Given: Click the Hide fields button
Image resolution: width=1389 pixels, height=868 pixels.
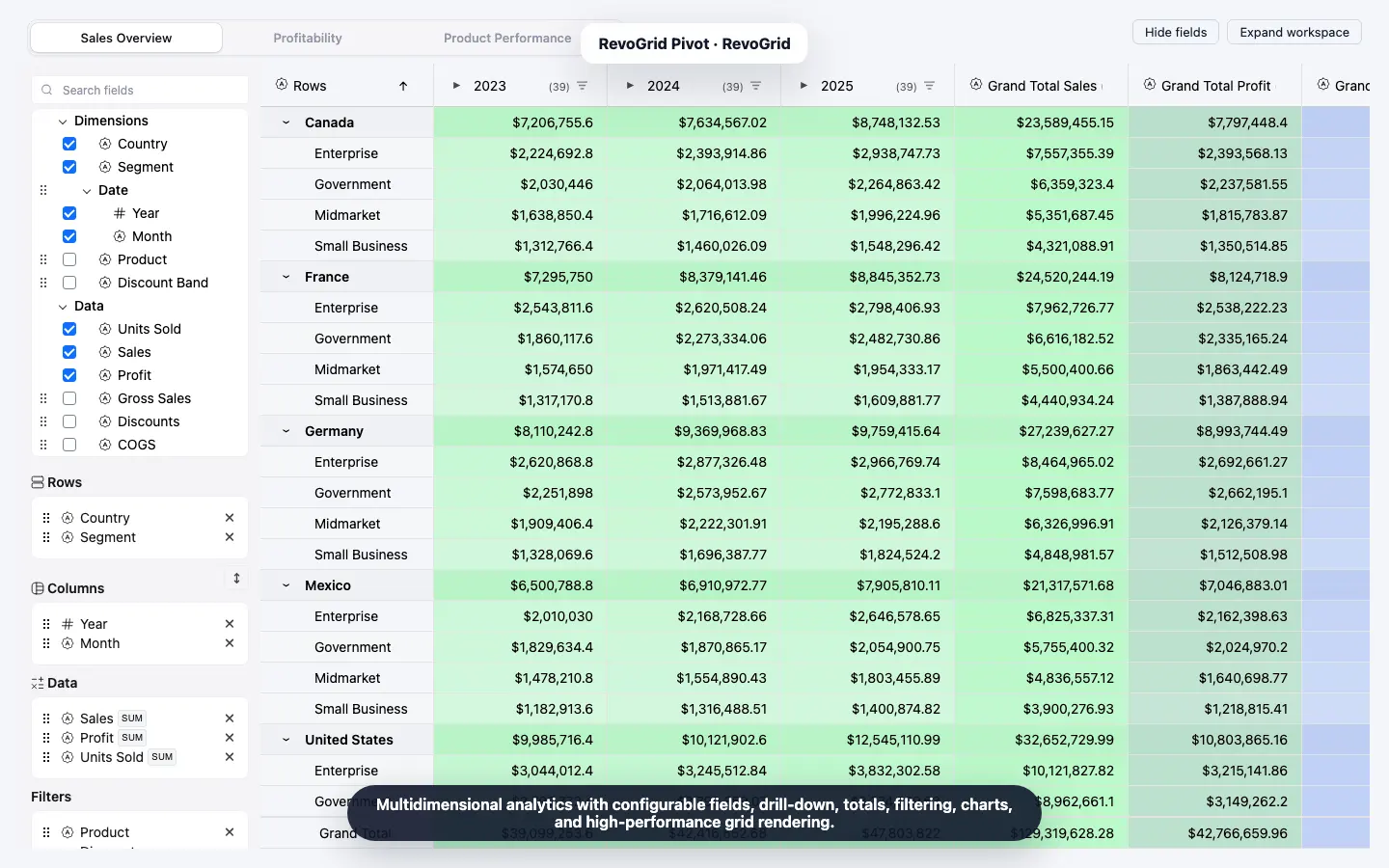Looking at the screenshot, I should [1176, 32].
